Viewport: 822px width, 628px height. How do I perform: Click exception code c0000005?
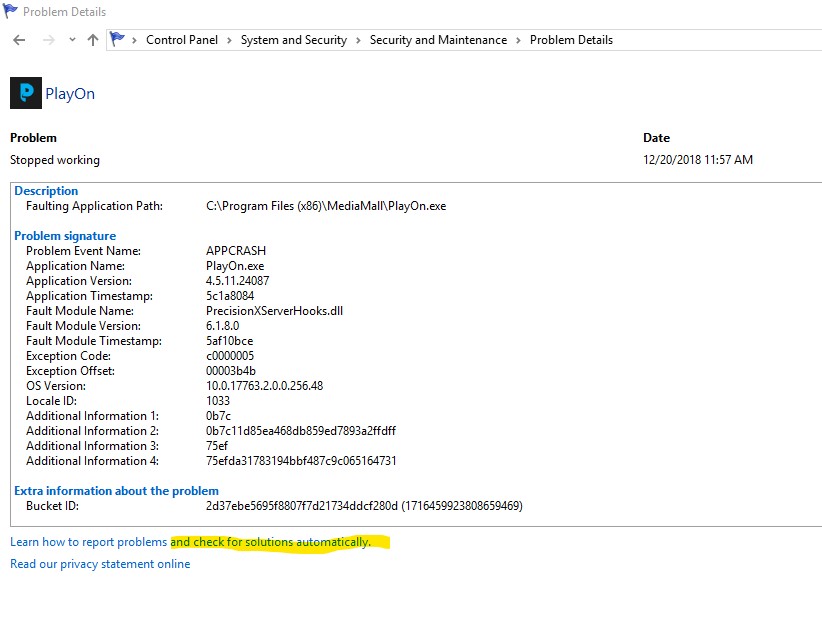[x=230, y=356]
